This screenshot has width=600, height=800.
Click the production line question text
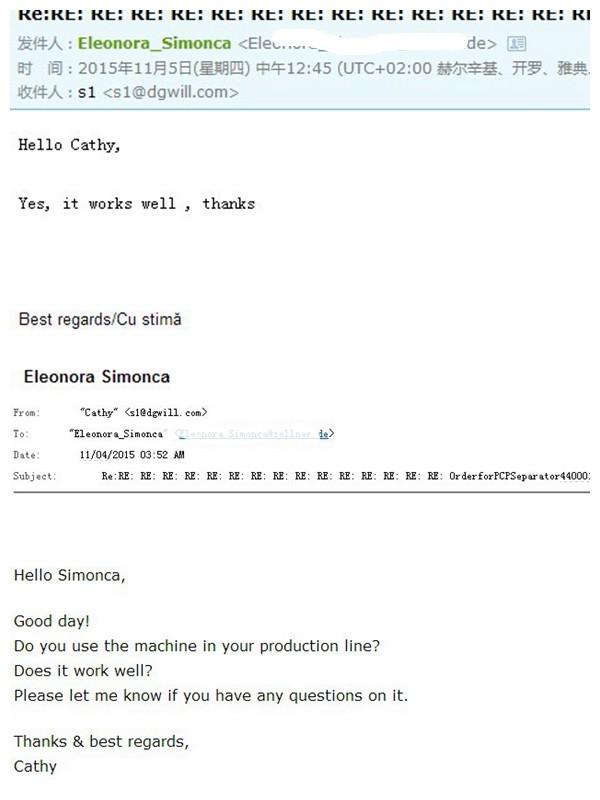(197, 646)
